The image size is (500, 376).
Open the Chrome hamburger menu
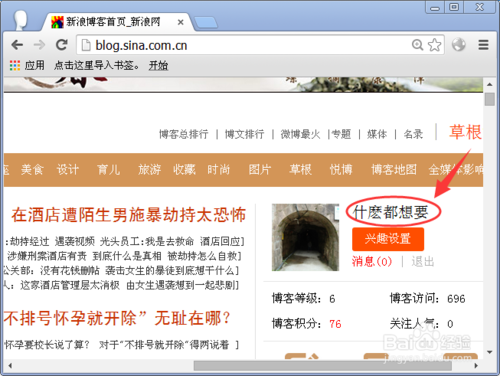tap(483, 45)
